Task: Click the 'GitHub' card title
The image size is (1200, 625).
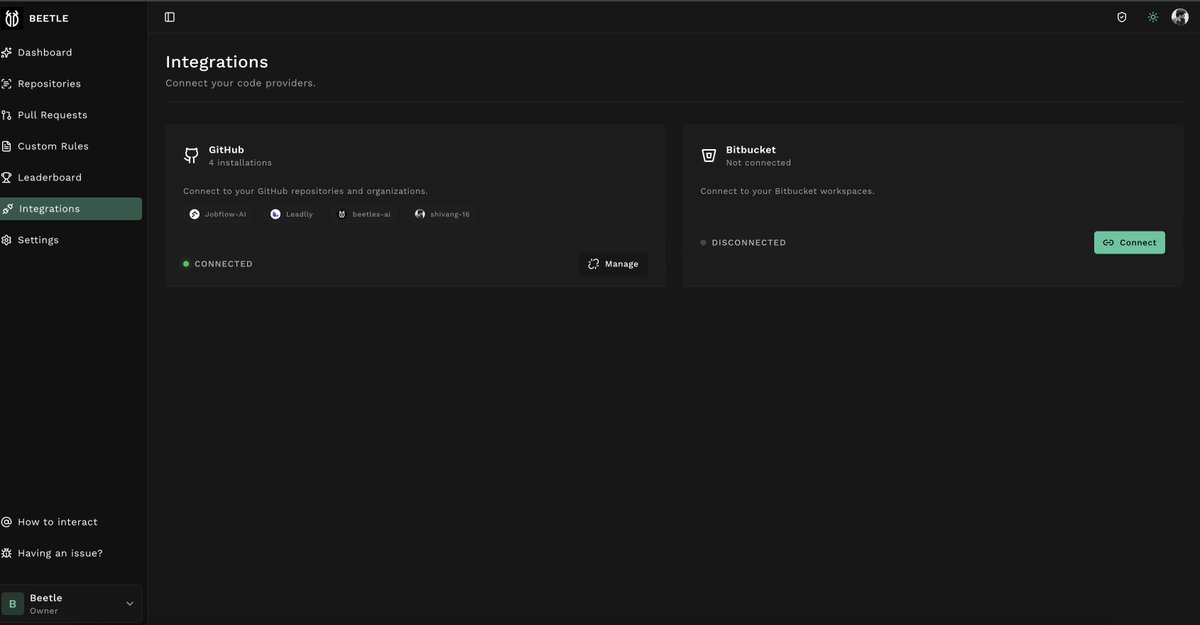Action: [226, 150]
